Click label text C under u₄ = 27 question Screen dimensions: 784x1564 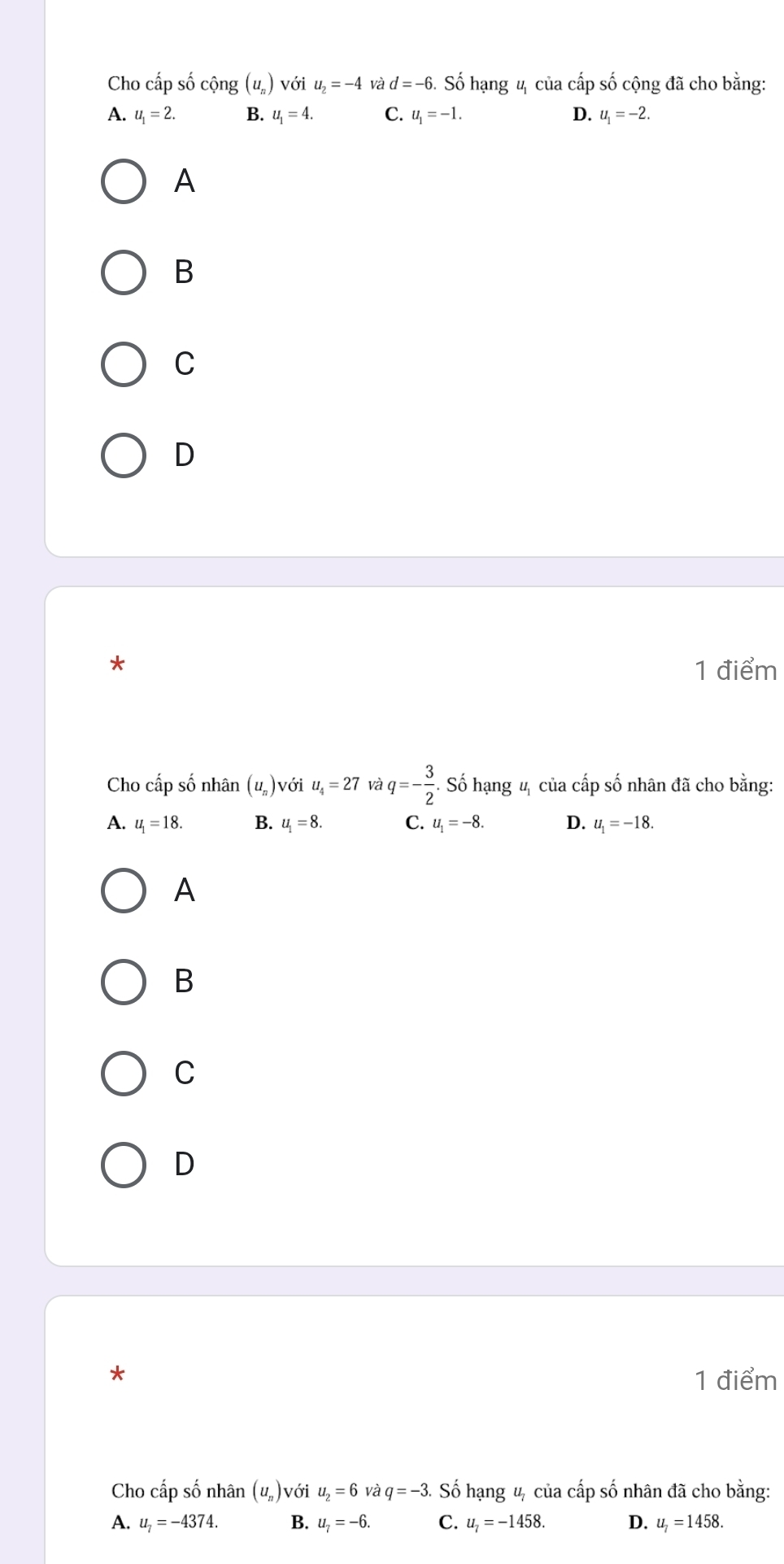(x=185, y=1074)
